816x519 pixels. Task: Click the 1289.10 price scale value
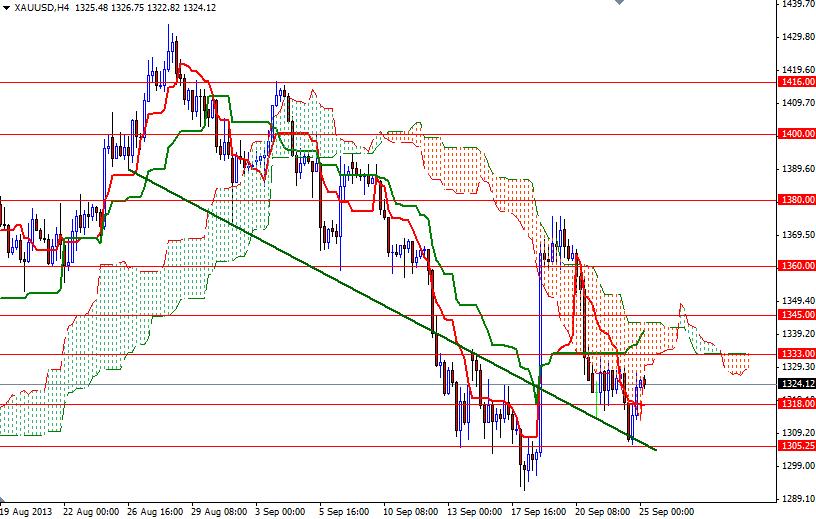click(798, 498)
